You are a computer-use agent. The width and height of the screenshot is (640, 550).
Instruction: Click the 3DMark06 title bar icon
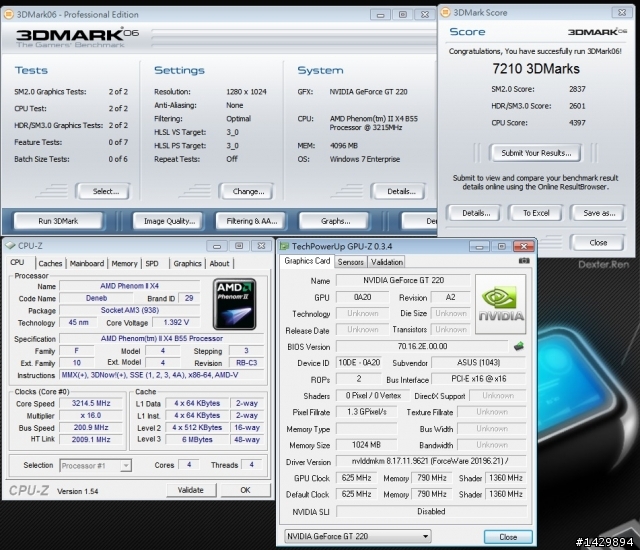click(x=8, y=15)
